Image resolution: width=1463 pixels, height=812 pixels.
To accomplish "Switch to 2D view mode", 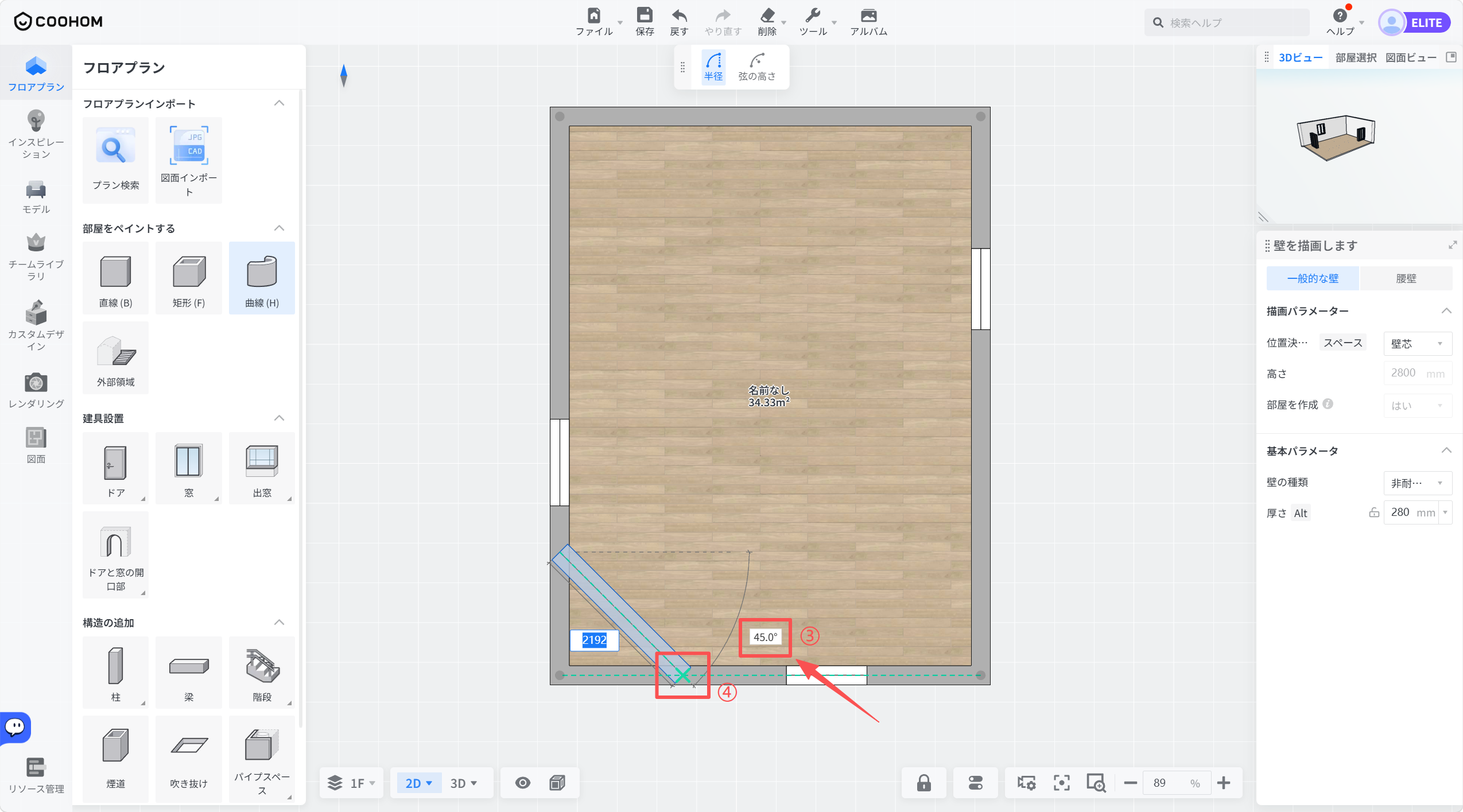I will point(418,783).
